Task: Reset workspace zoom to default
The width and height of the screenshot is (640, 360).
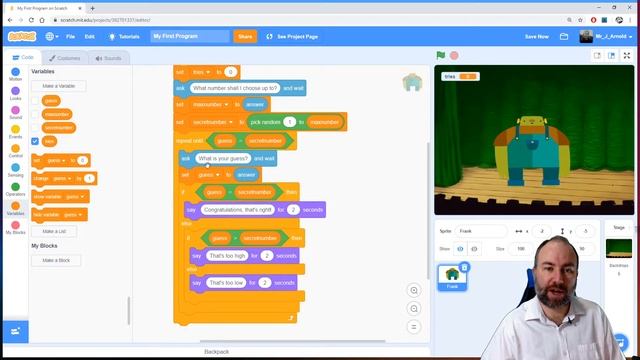Action: 414,327
